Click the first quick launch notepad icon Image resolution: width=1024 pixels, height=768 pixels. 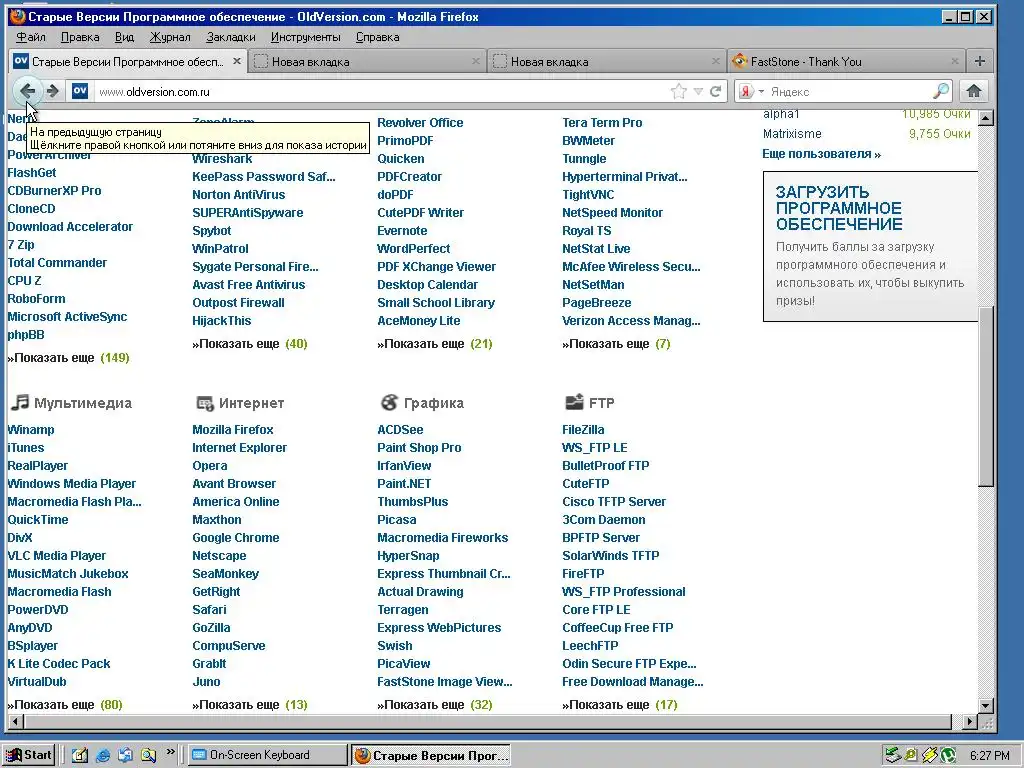pos(80,755)
